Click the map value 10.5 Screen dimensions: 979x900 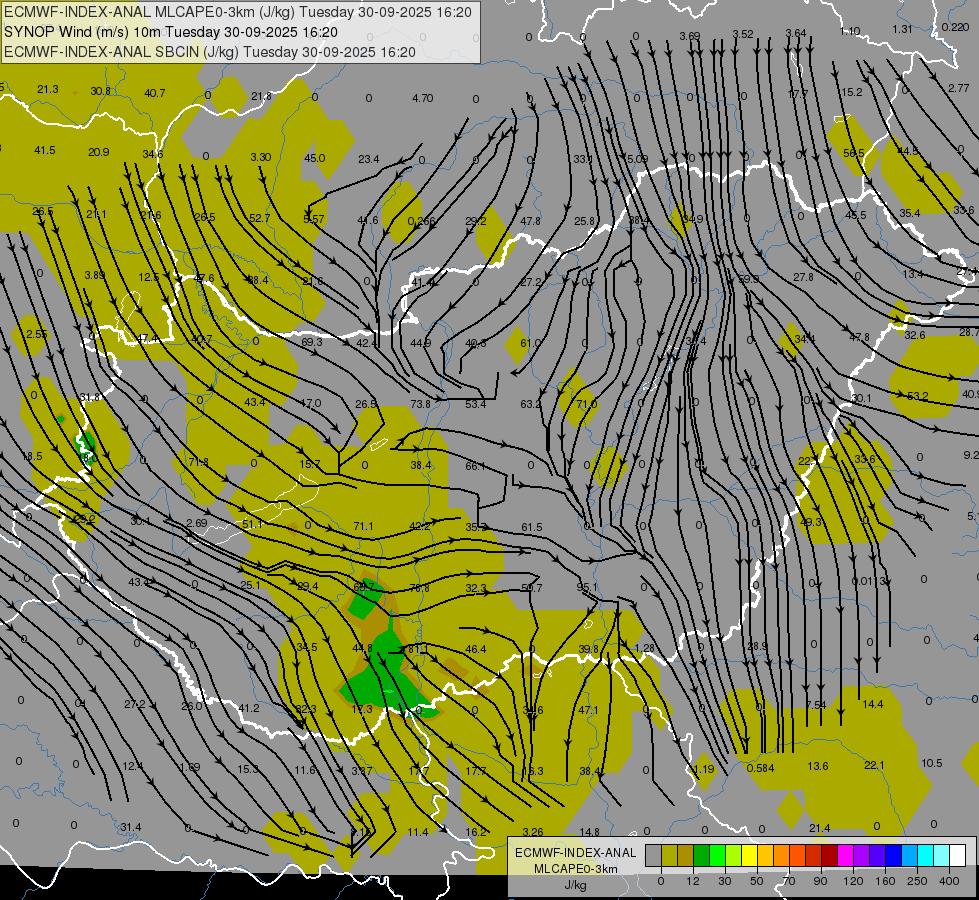932,763
